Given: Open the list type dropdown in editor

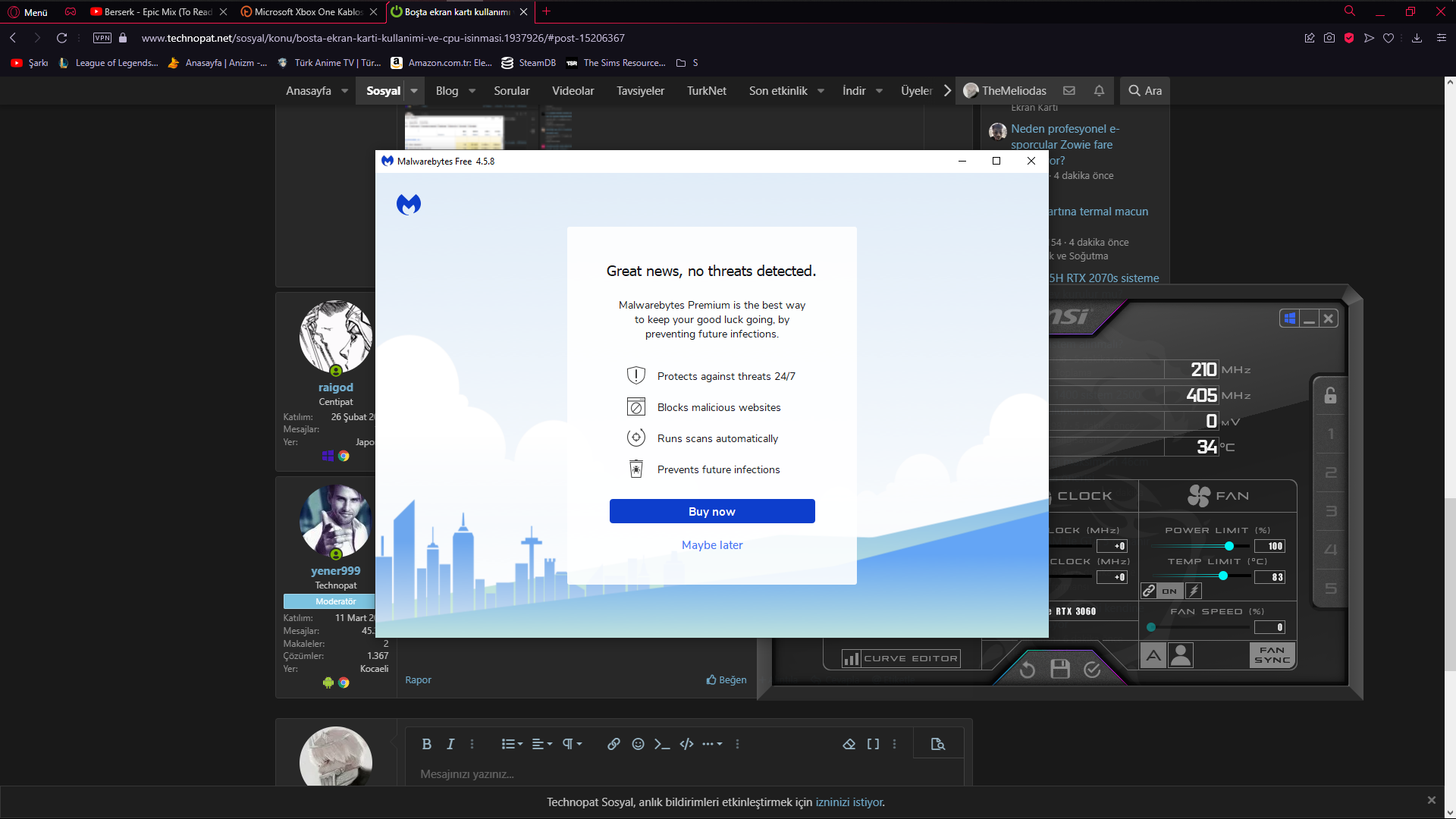Looking at the screenshot, I should coord(512,744).
